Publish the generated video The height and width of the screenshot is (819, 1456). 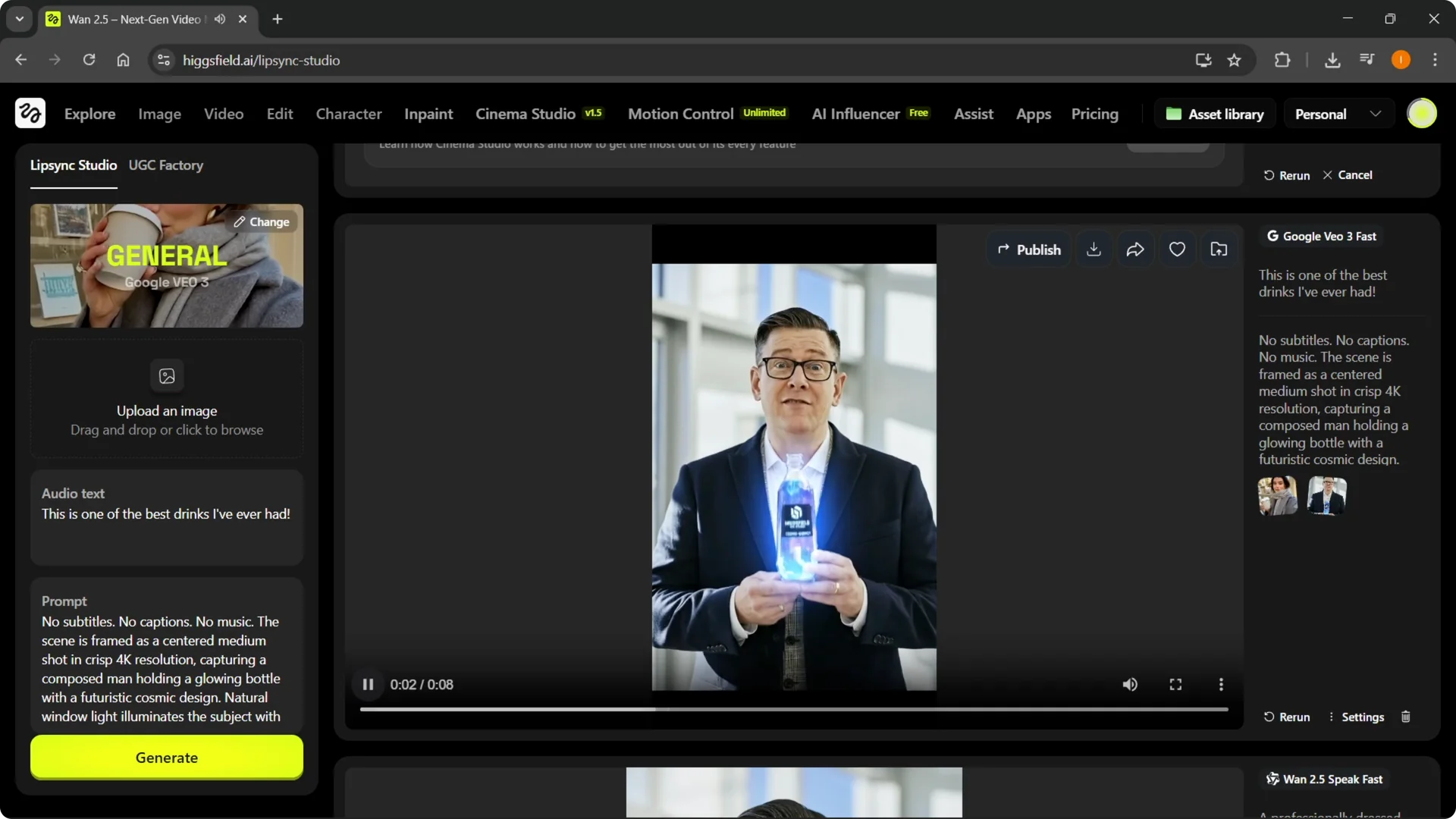pos(1028,249)
